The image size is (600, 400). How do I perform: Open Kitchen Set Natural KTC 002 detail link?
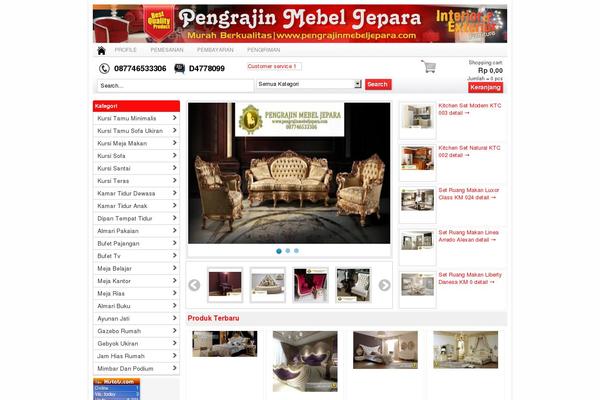click(469, 152)
